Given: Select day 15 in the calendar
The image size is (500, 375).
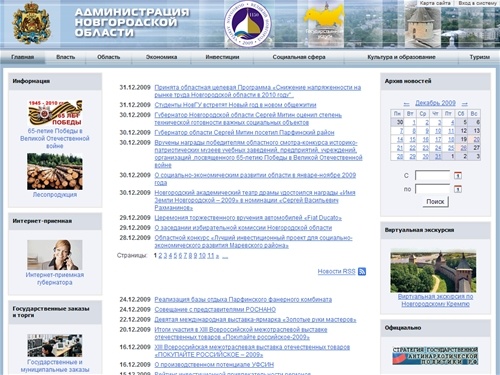Looking at the screenshot, I should click(x=413, y=139).
